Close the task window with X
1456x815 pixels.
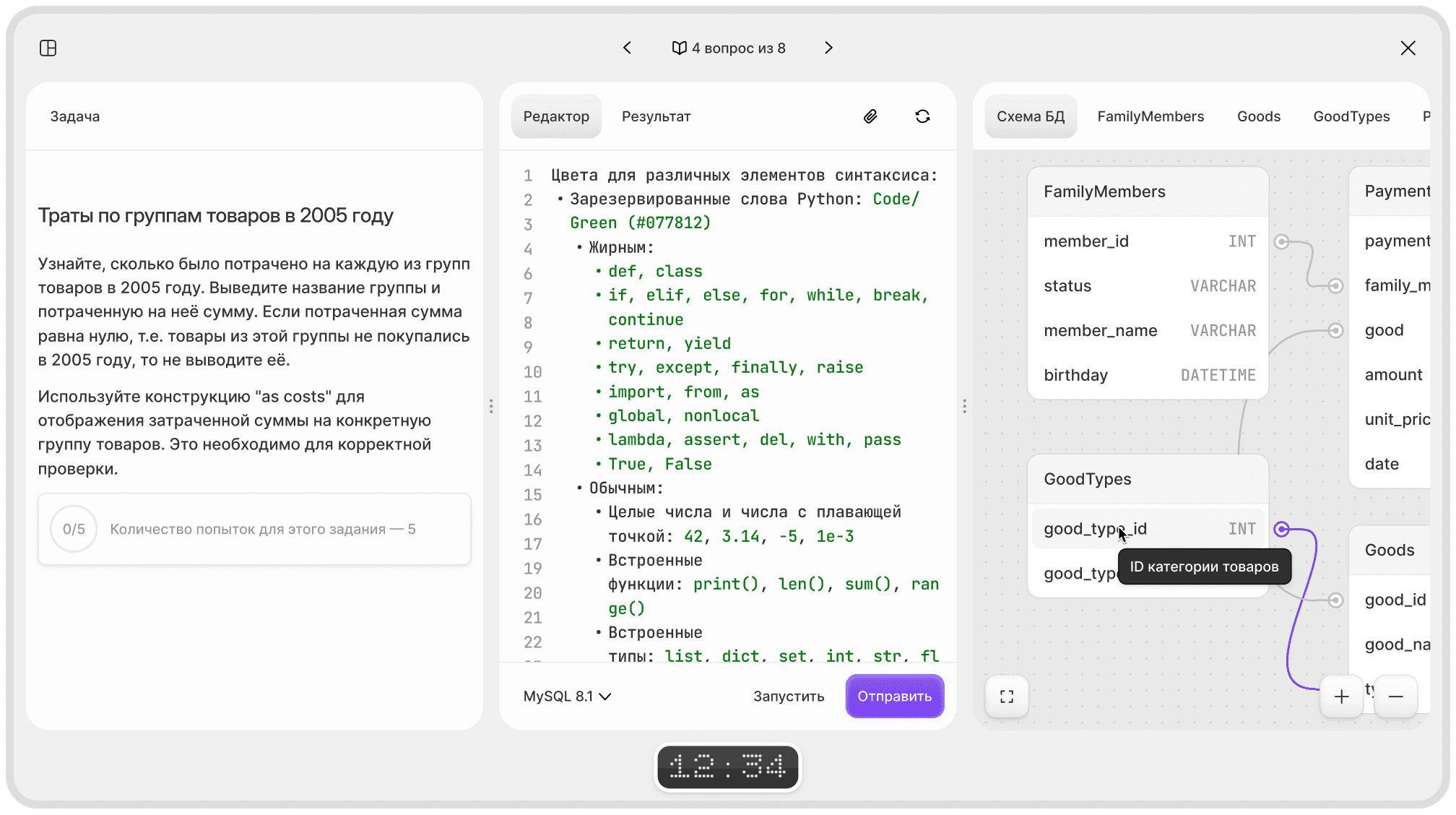pos(1408,48)
